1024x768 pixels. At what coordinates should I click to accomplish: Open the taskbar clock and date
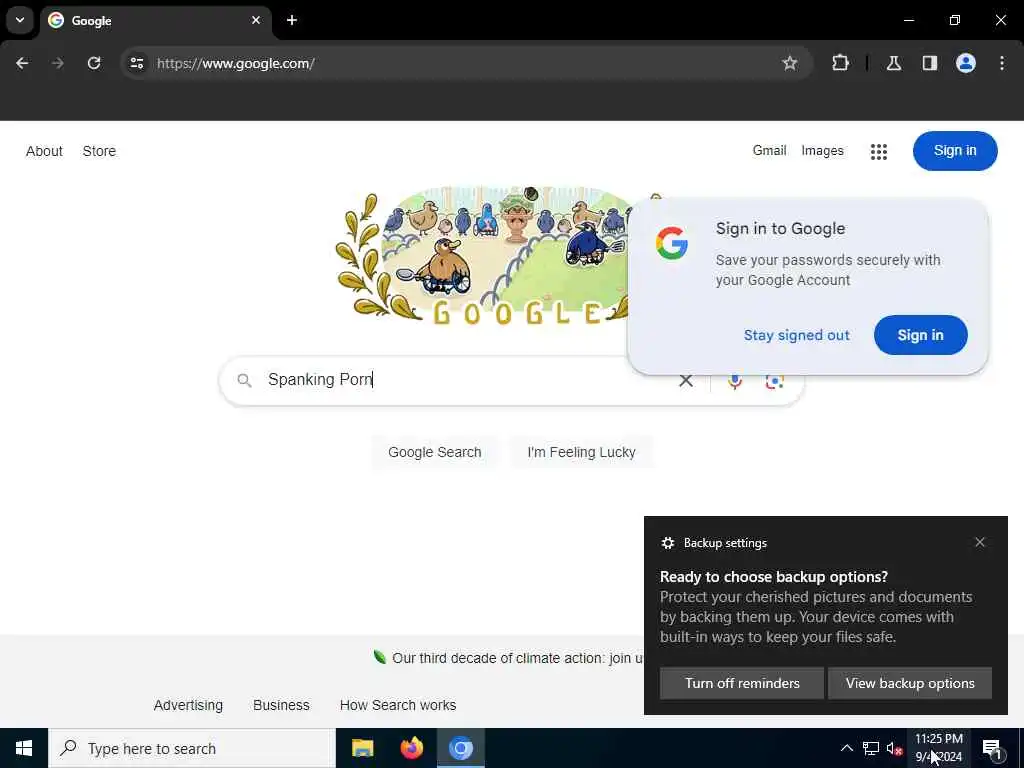tap(938, 748)
